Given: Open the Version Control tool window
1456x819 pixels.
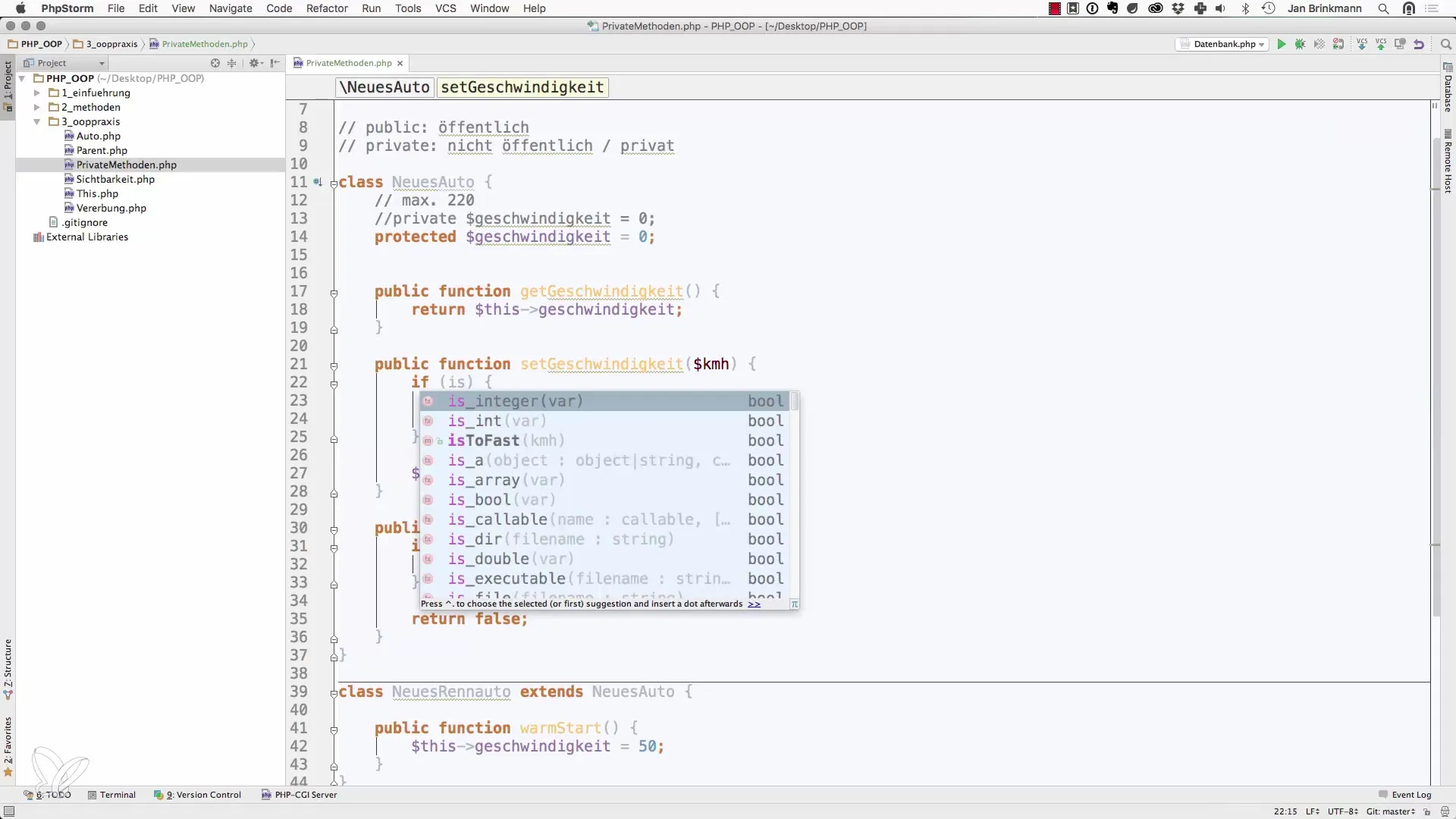Looking at the screenshot, I should pos(197,795).
